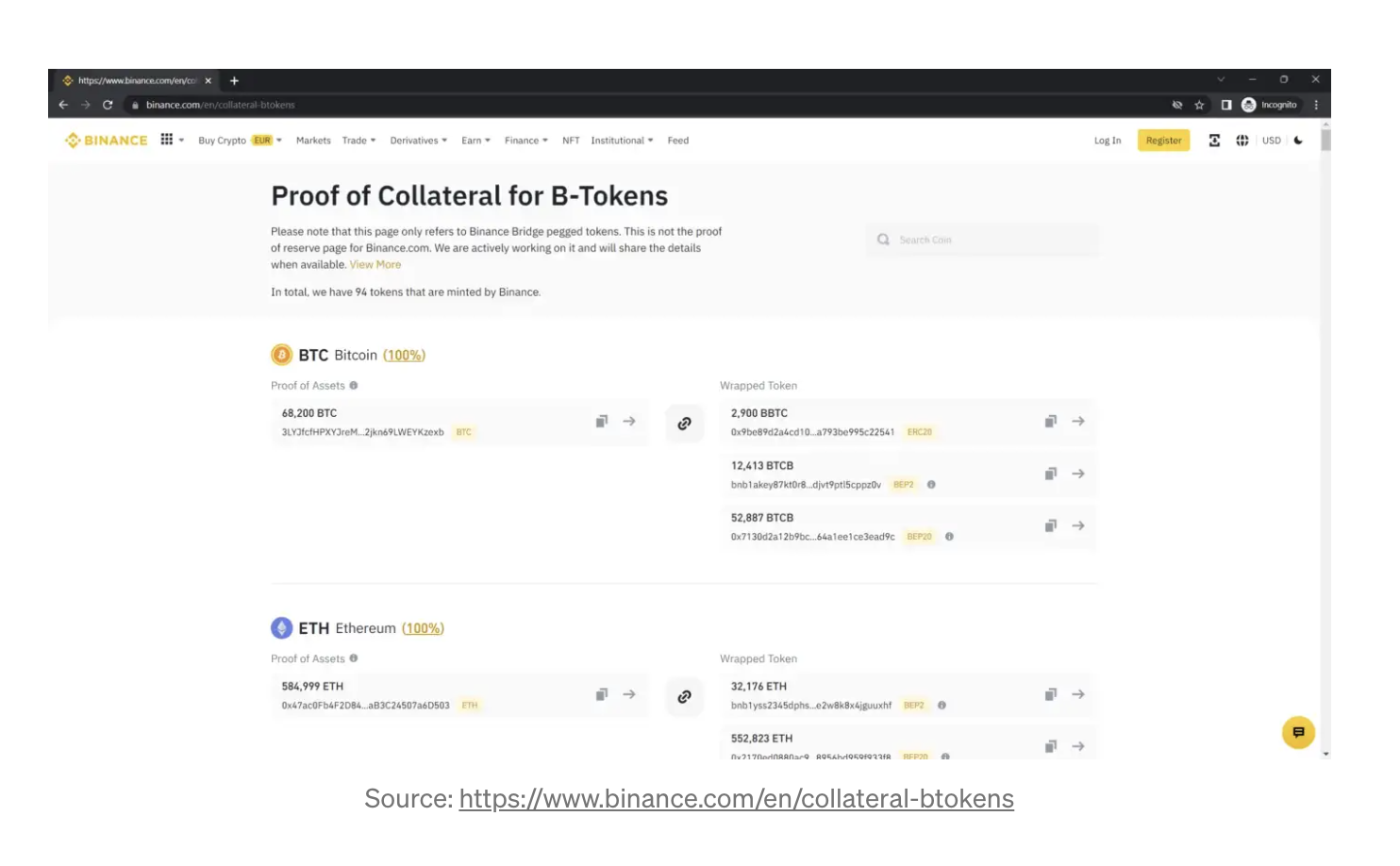The width and height of the screenshot is (1400, 866).
Task: Click the BTC 100% ratio link
Action: pyautogui.click(x=404, y=356)
